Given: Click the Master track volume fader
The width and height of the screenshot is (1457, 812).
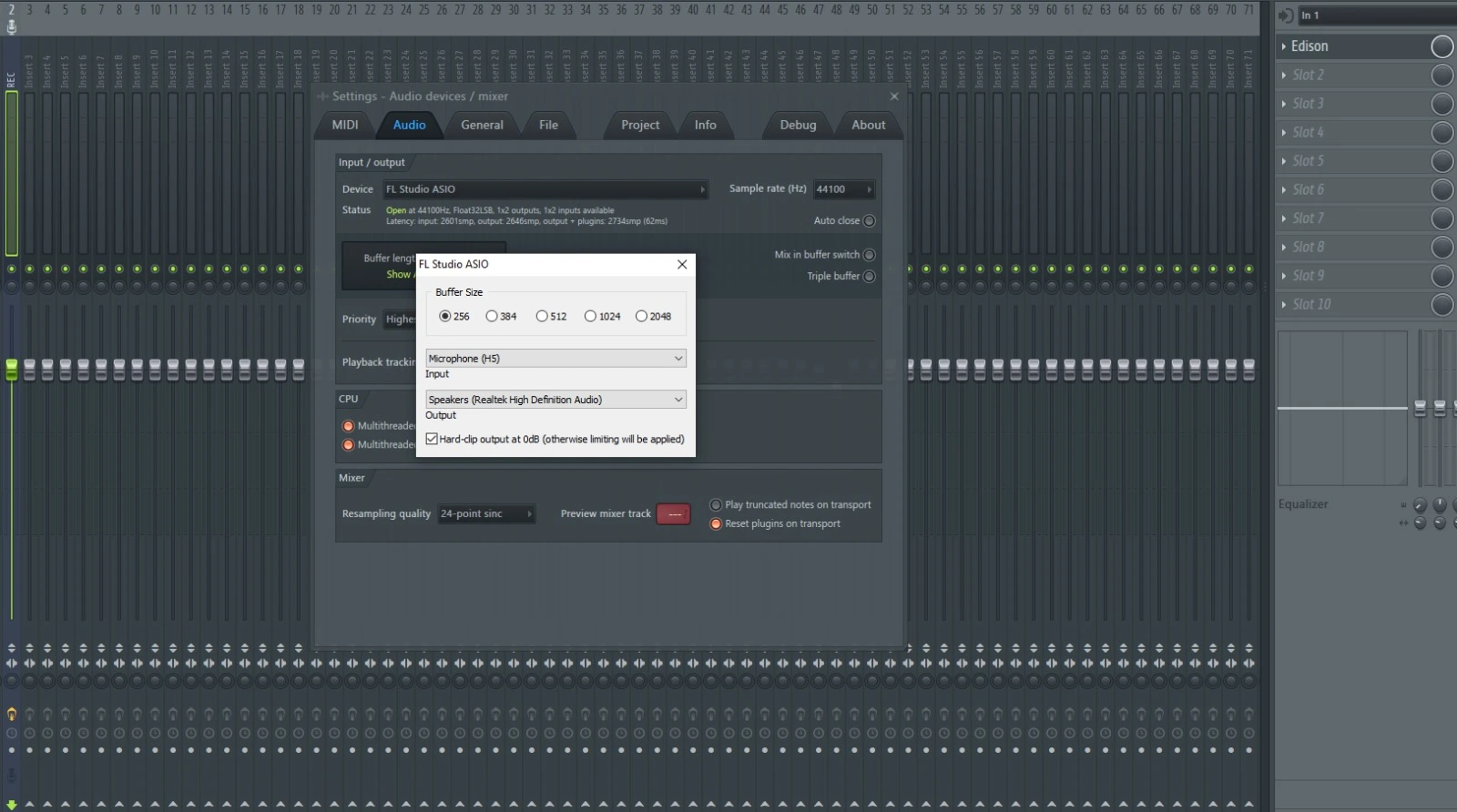Looking at the screenshot, I should pos(12,369).
